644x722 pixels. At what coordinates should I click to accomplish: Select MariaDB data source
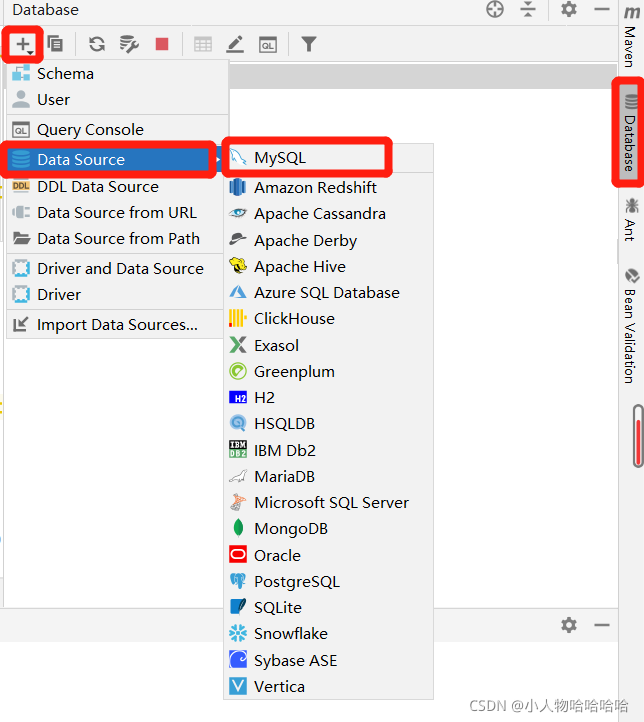click(x=329, y=477)
